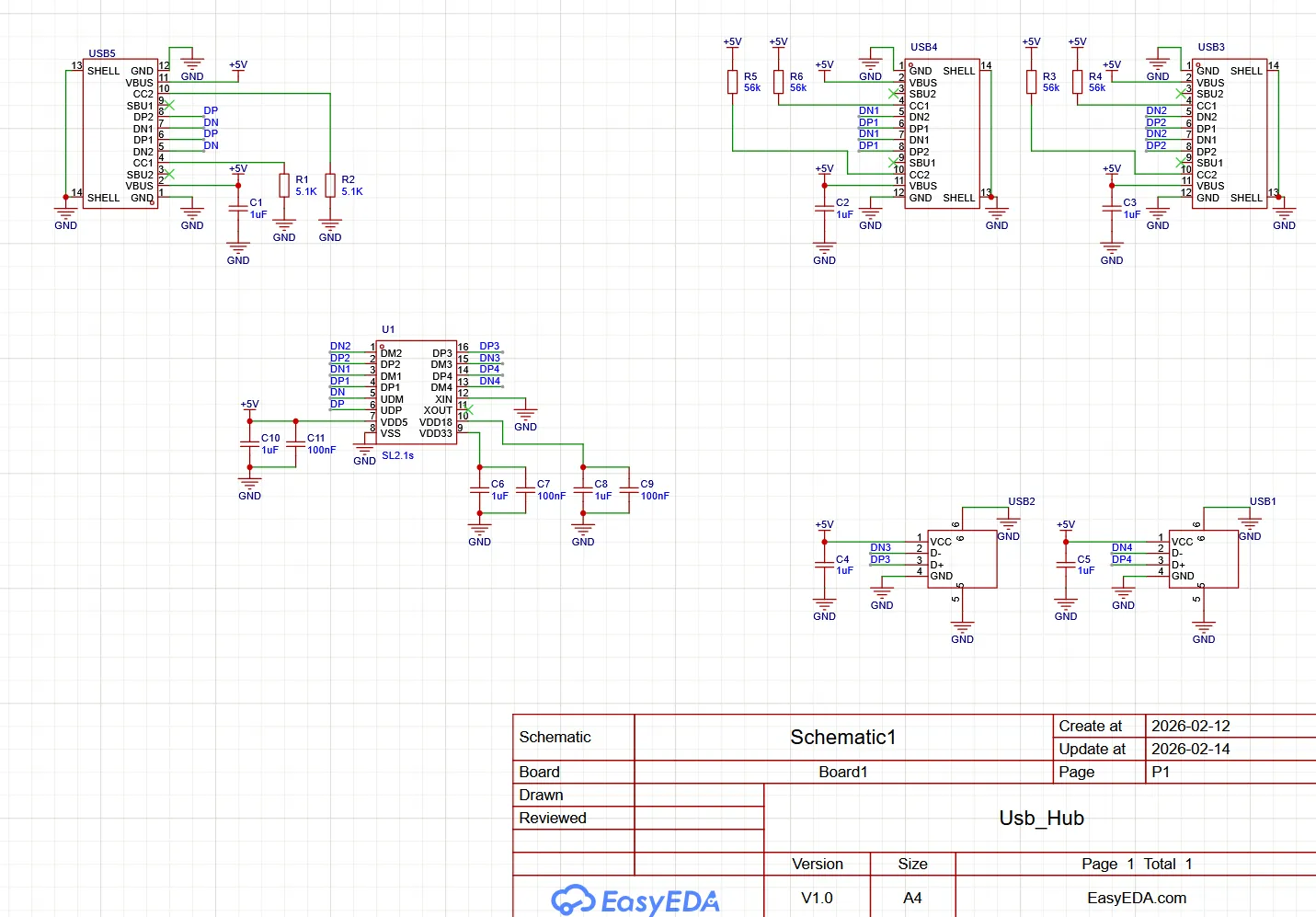Image resolution: width=1316 pixels, height=917 pixels.
Task: Click the DN4 net label at U1 pin 13
Action: coord(489,381)
